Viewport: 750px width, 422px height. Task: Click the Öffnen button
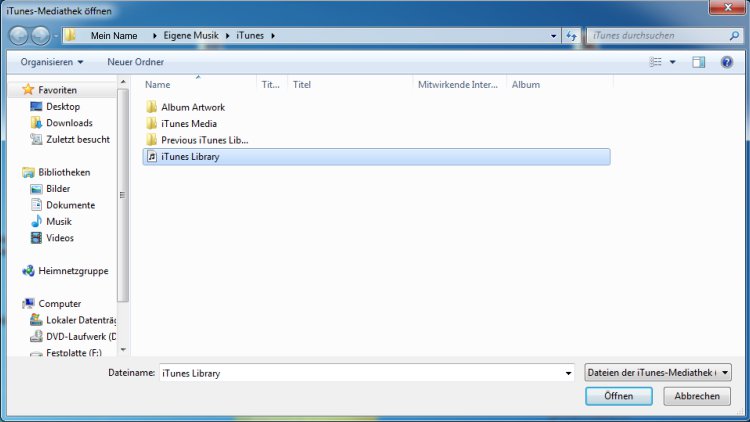pos(618,396)
